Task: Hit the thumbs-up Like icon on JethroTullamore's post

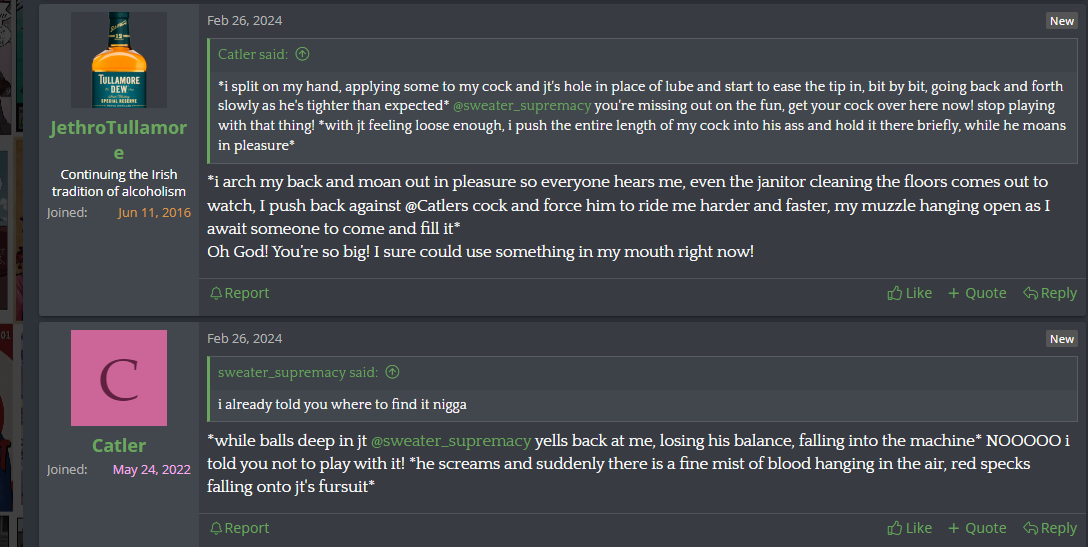Action: pyautogui.click(x=894, y=293)
